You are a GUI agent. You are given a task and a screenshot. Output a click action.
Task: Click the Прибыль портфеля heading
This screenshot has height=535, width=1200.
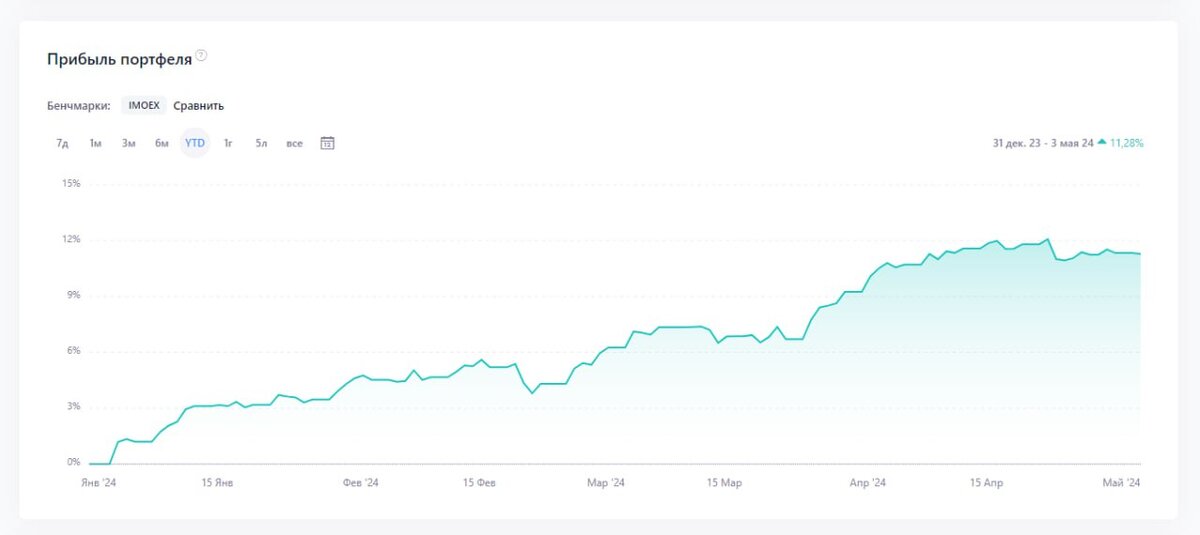(x=119, y=59)
